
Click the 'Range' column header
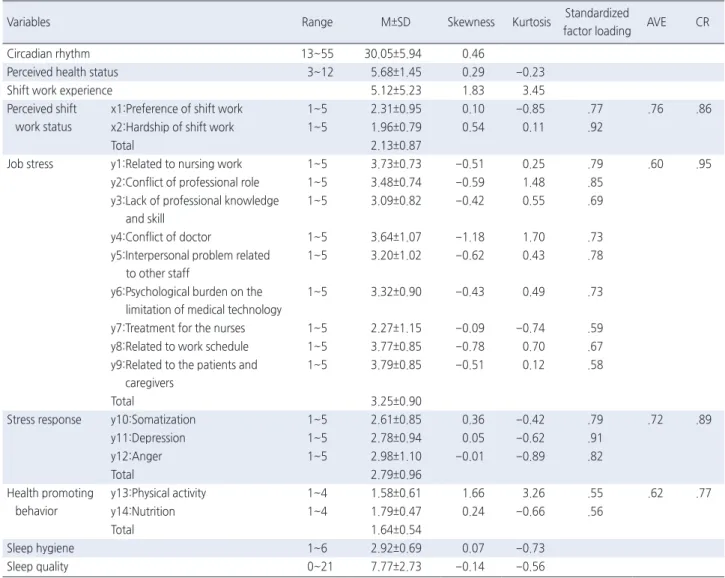point(317,22)
